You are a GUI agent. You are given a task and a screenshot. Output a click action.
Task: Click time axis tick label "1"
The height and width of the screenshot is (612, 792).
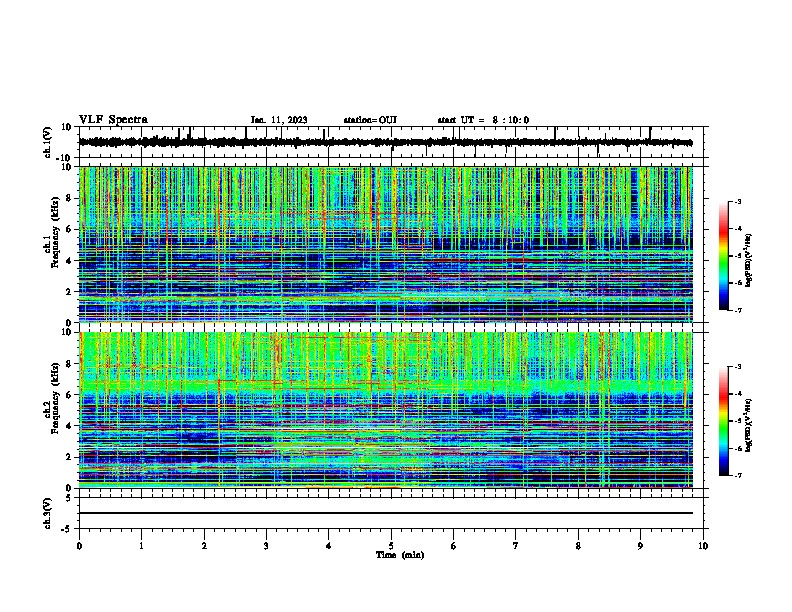point(142,546)
